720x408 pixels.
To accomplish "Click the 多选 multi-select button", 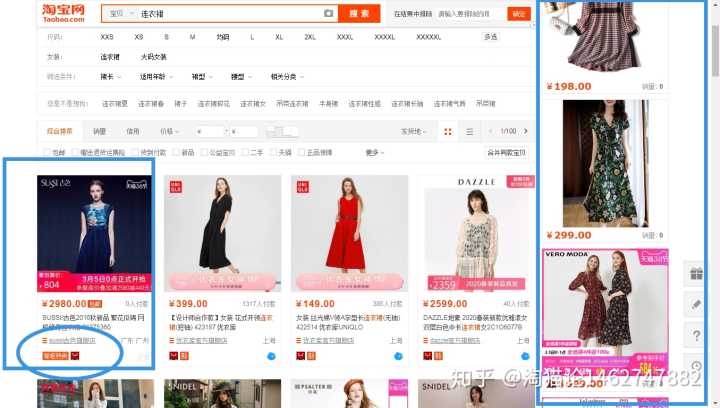I will pyautogui.click(x=490, y=37).
